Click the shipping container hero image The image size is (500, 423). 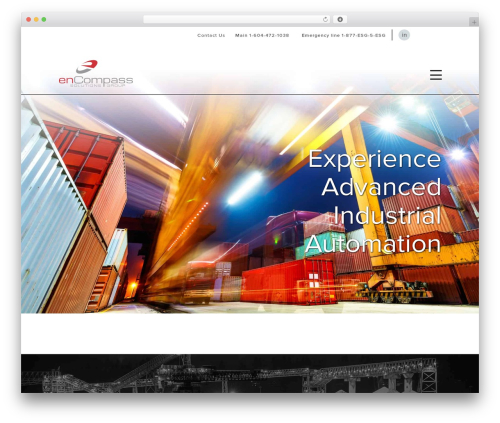[250, 204]
